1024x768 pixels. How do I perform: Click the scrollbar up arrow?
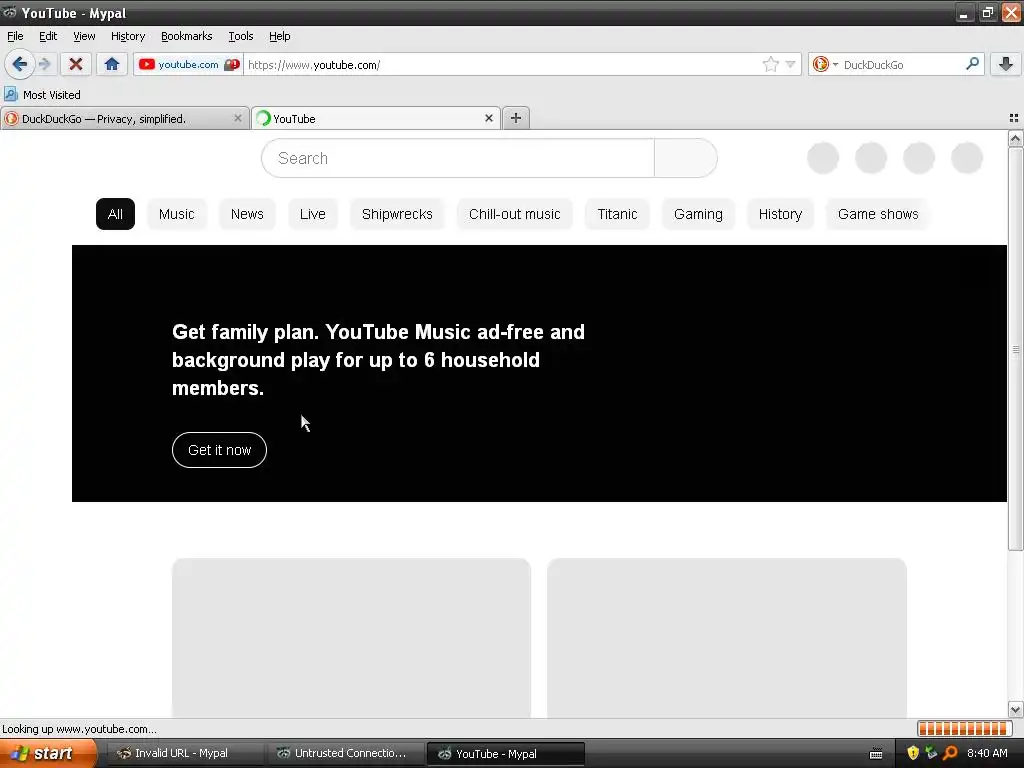coord(1015,138)
